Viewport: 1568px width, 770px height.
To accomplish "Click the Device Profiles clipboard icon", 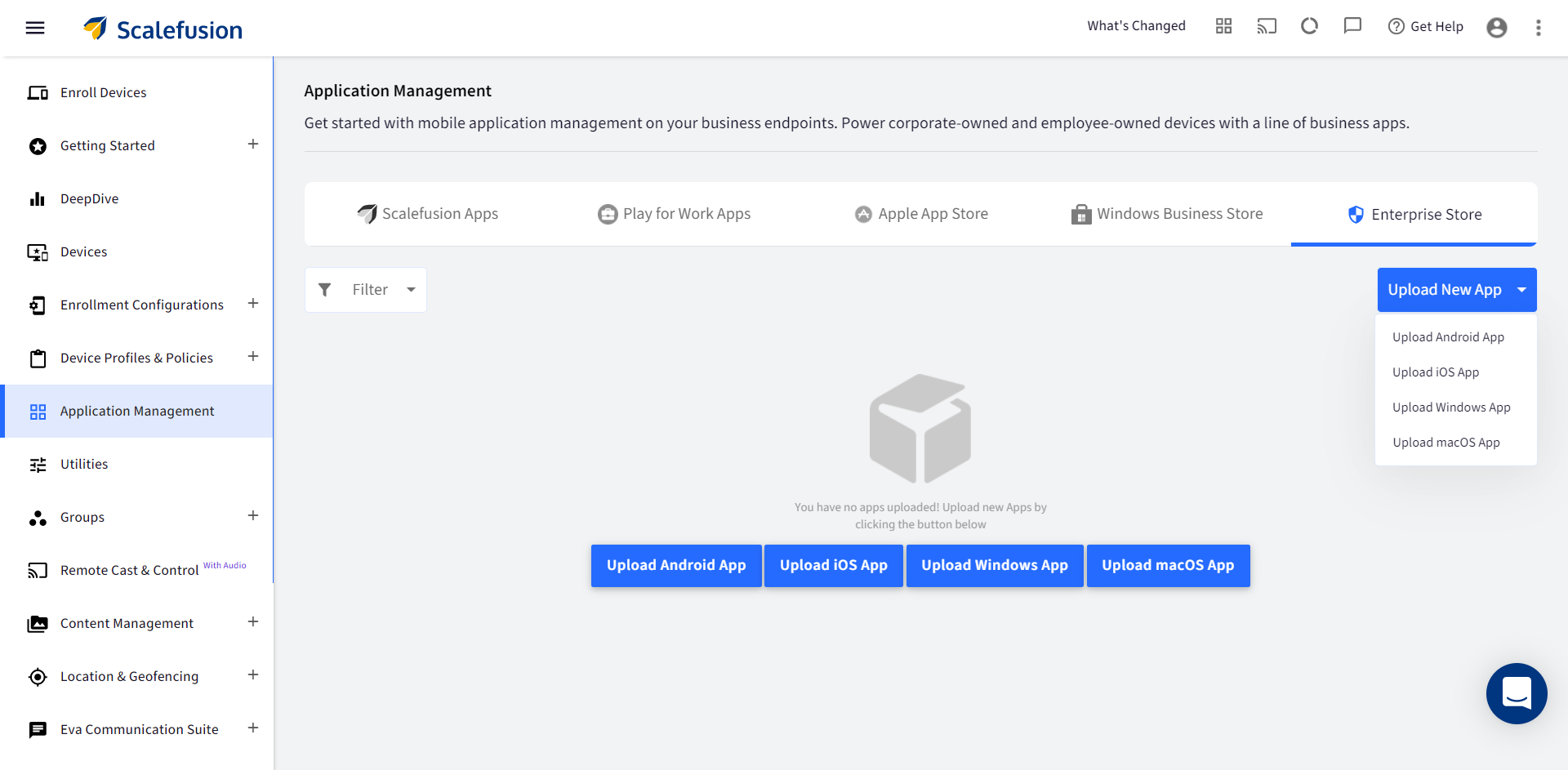I will pos(38,358).
